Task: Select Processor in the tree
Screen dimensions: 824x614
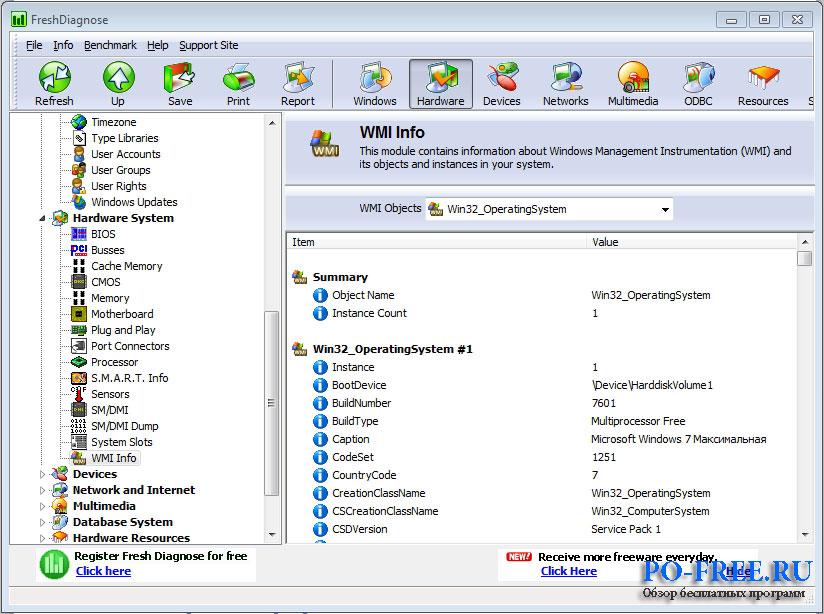Action: coord(105,362)
